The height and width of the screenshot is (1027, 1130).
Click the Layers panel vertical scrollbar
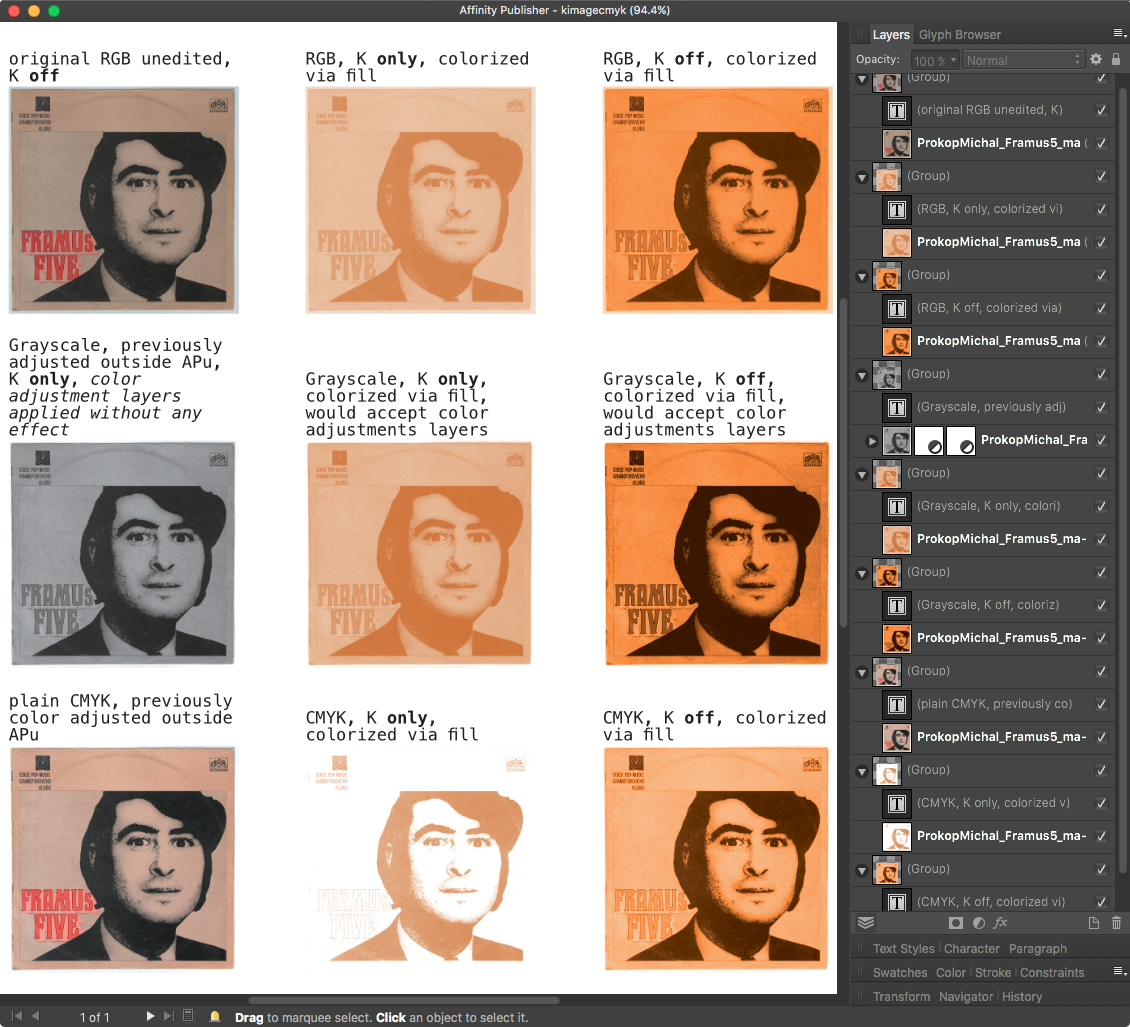[x=1122, y=479]
